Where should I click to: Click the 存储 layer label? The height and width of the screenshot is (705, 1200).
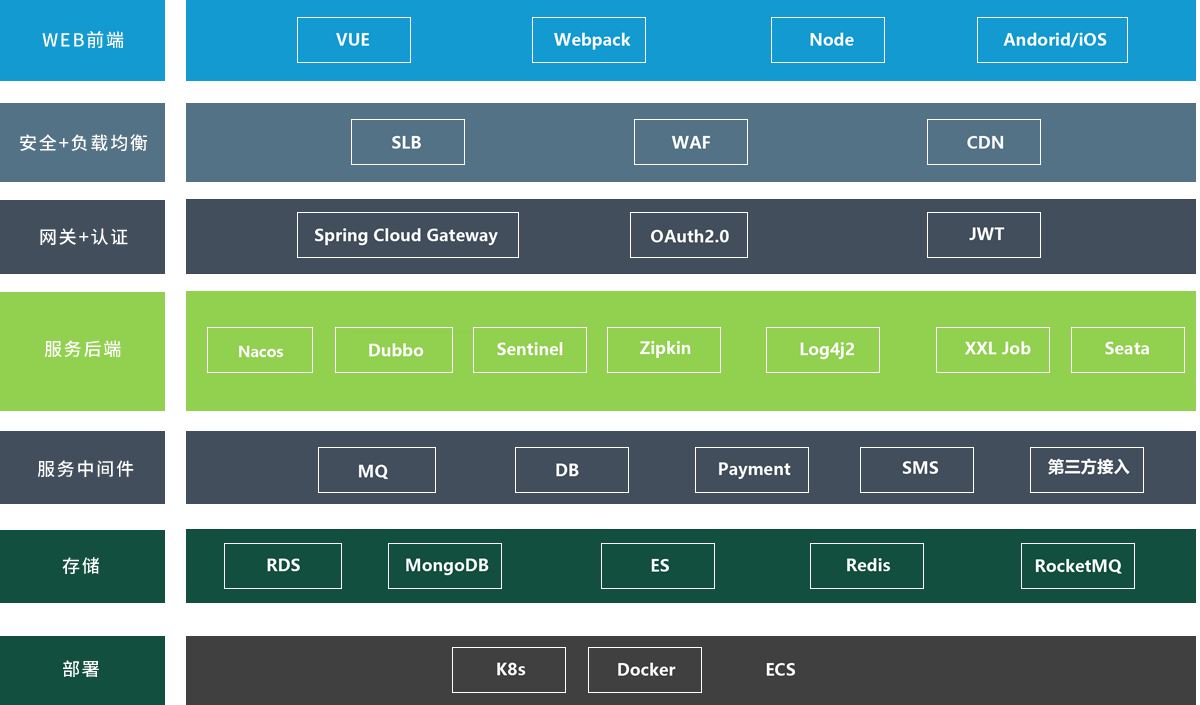point(81,566)
